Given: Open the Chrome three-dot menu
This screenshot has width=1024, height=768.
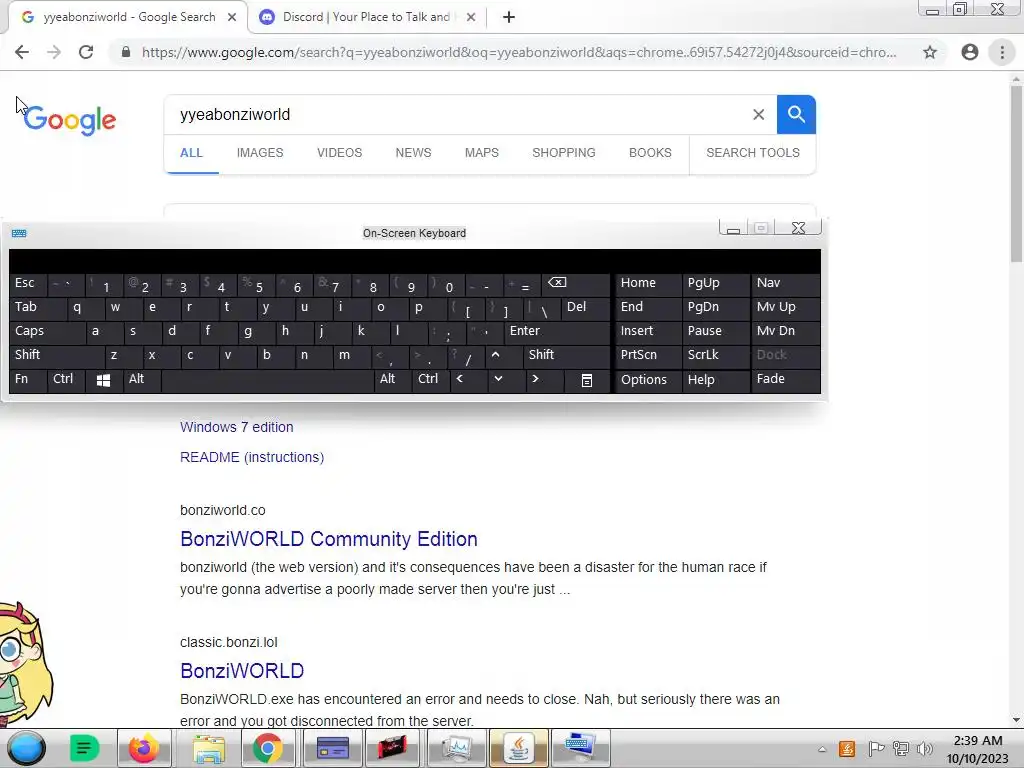Looking at the screenshot, I should pyautogui.click(x=1002, y=52).
